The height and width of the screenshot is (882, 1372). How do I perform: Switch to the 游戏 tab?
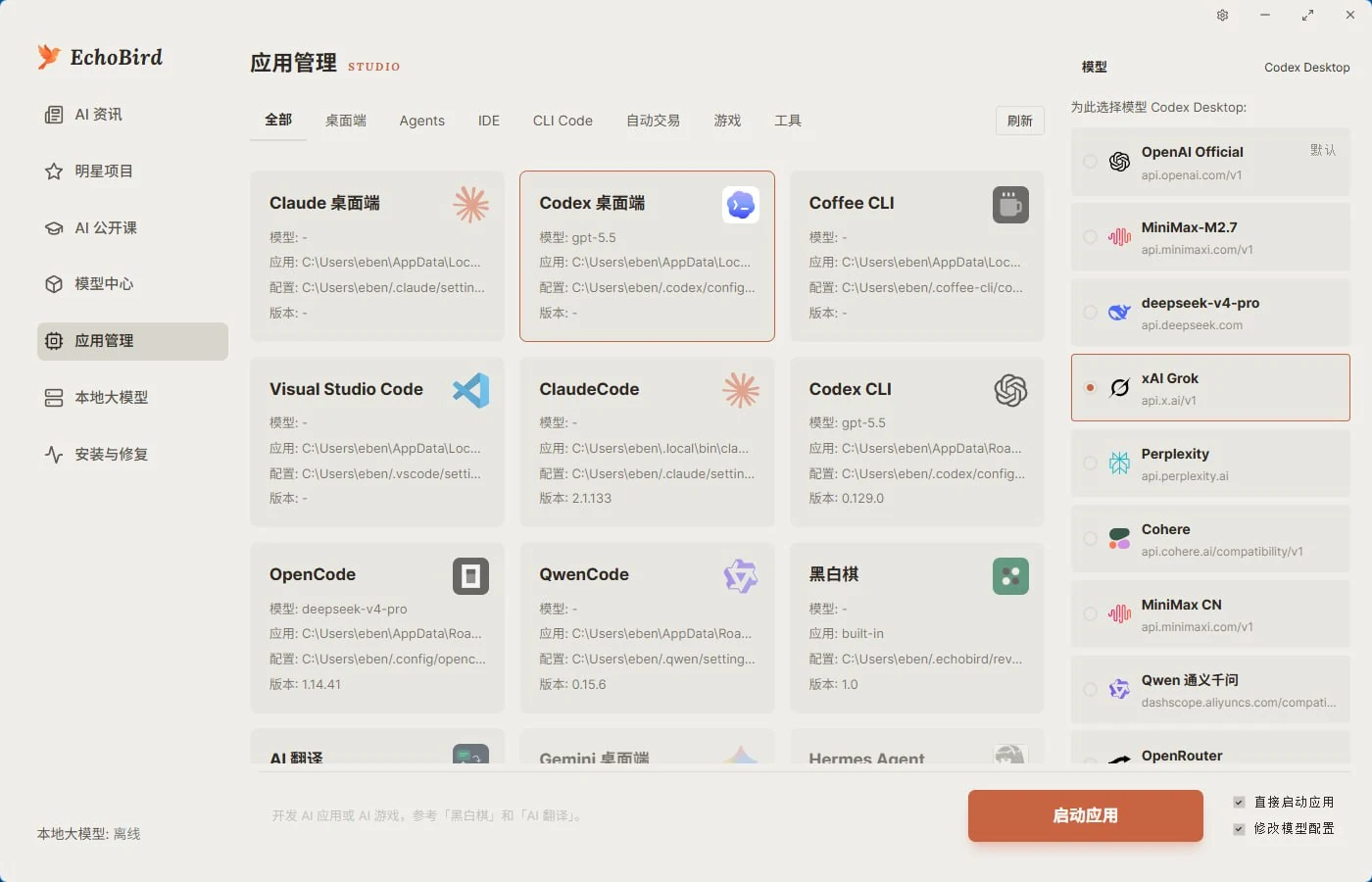(727, 121)
